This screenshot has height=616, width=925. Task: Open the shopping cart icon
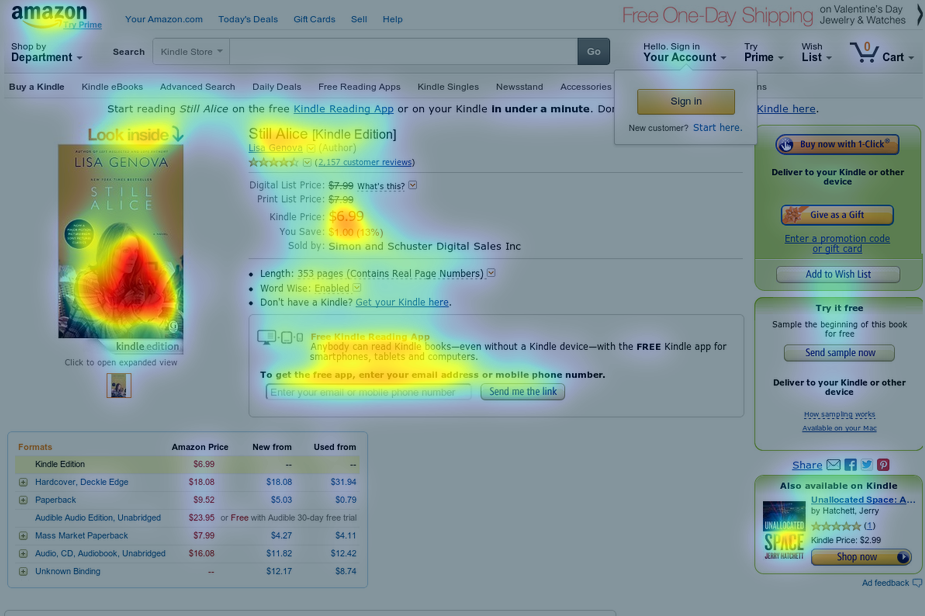pos(864,53)
